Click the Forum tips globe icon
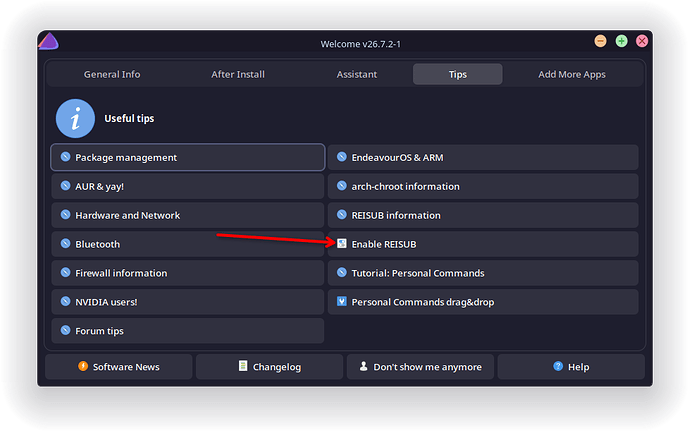 pyautogui.click(x=66, y=330)
